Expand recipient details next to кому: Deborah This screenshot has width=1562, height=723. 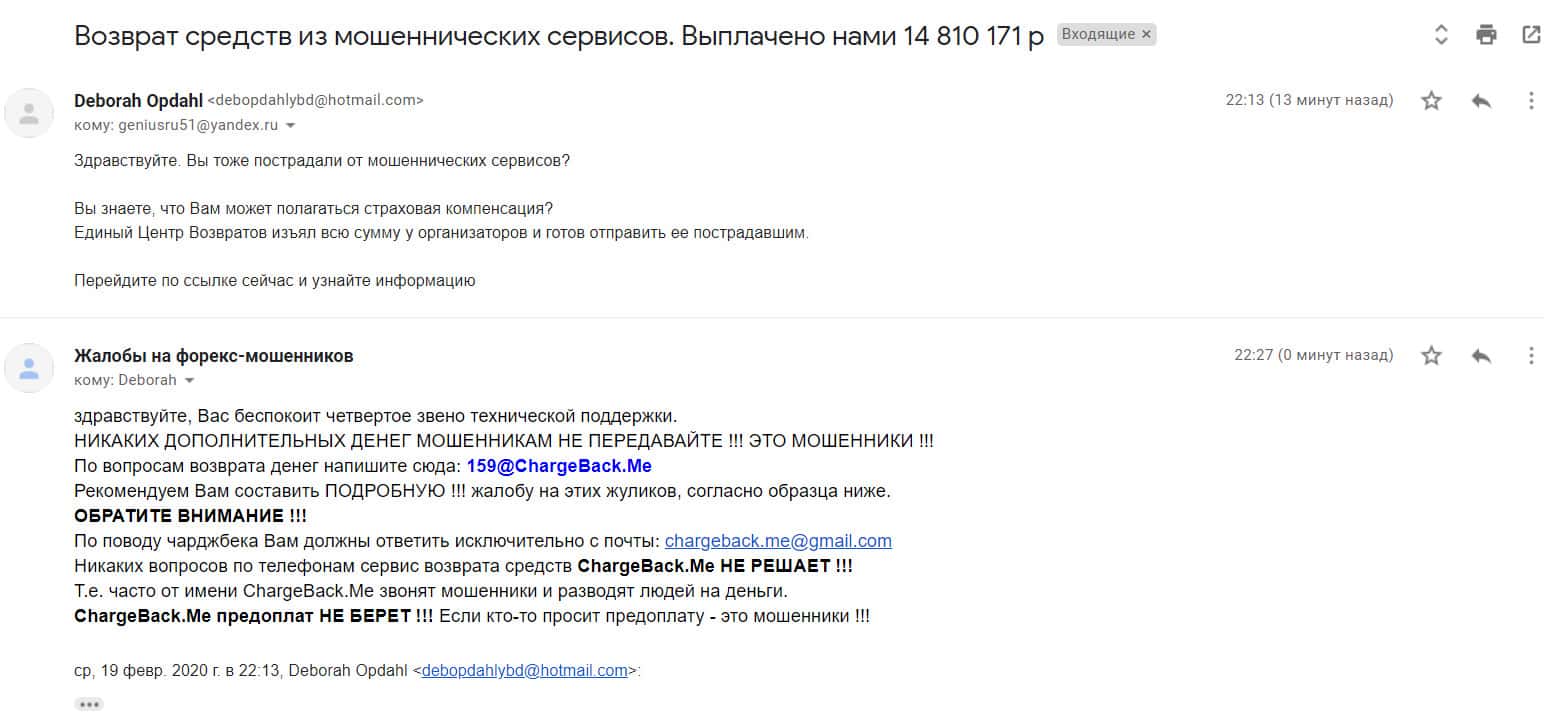pyautogui.click(x=190, y=381)
